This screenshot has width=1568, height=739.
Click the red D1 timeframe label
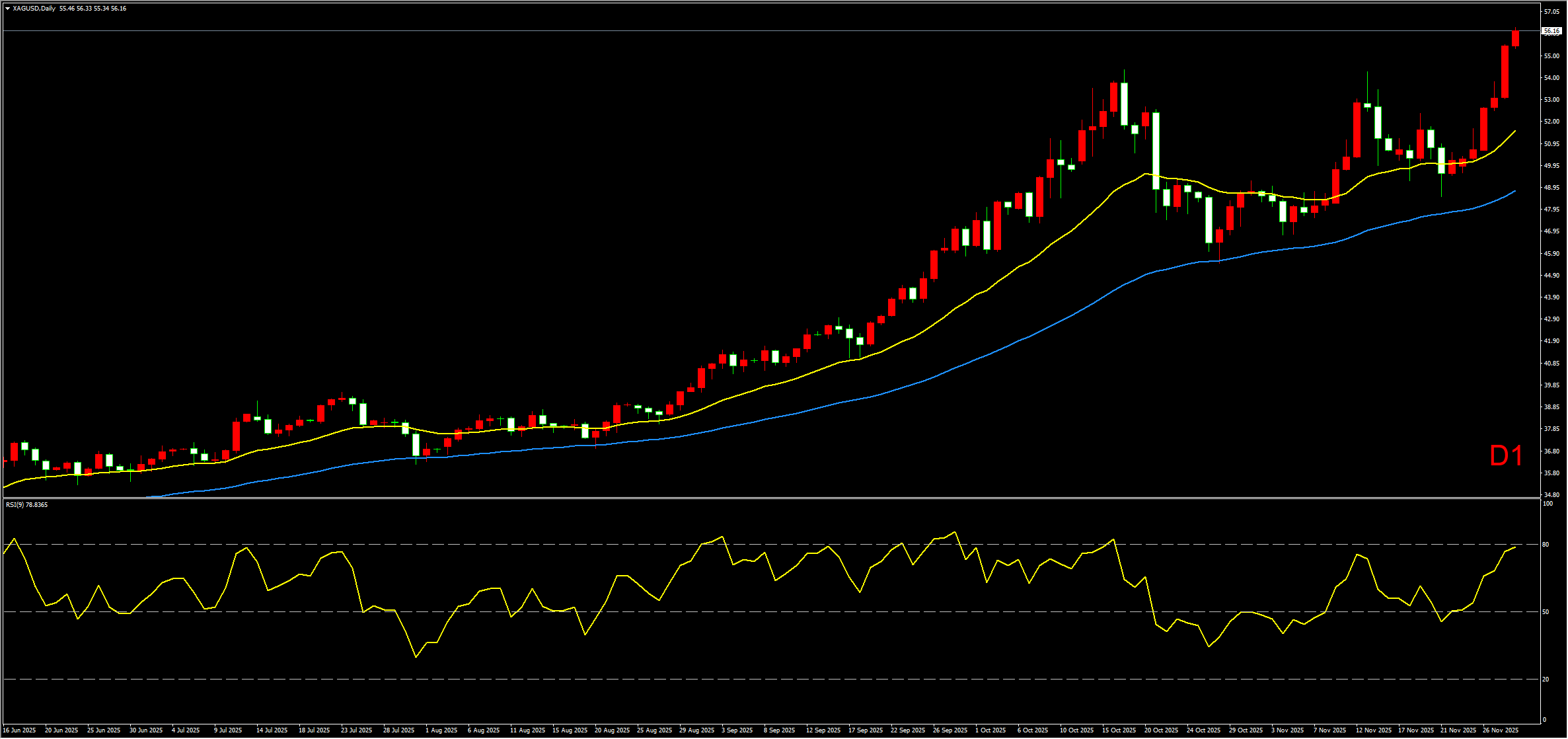tap(1506, 456)
